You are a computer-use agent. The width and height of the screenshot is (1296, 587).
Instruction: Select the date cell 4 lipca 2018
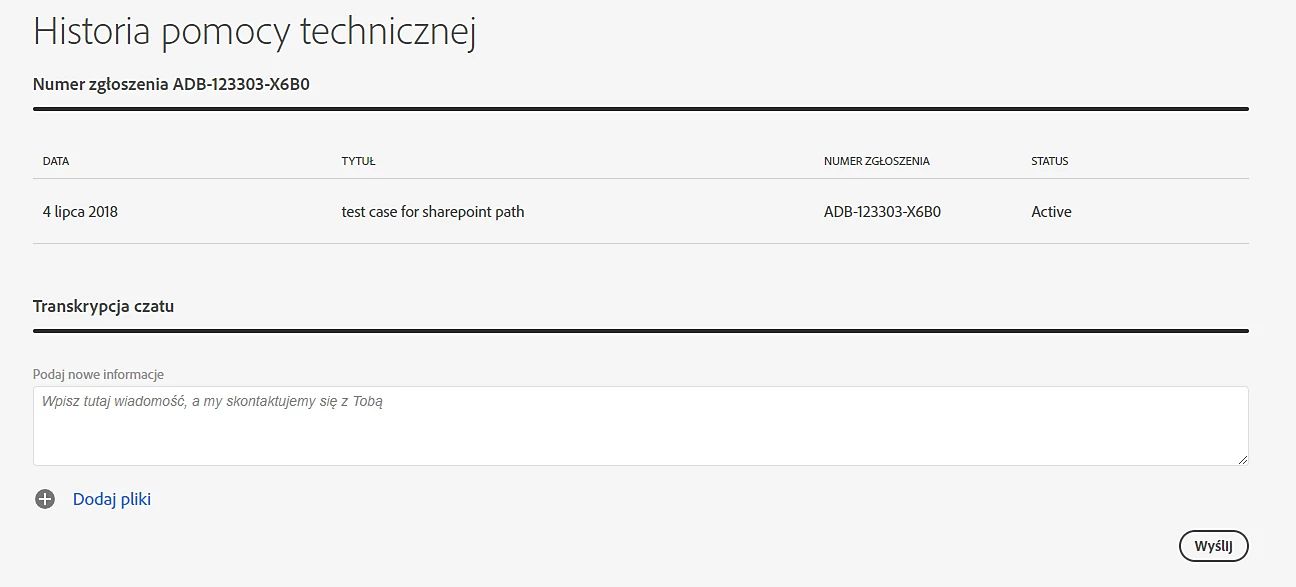80,212
